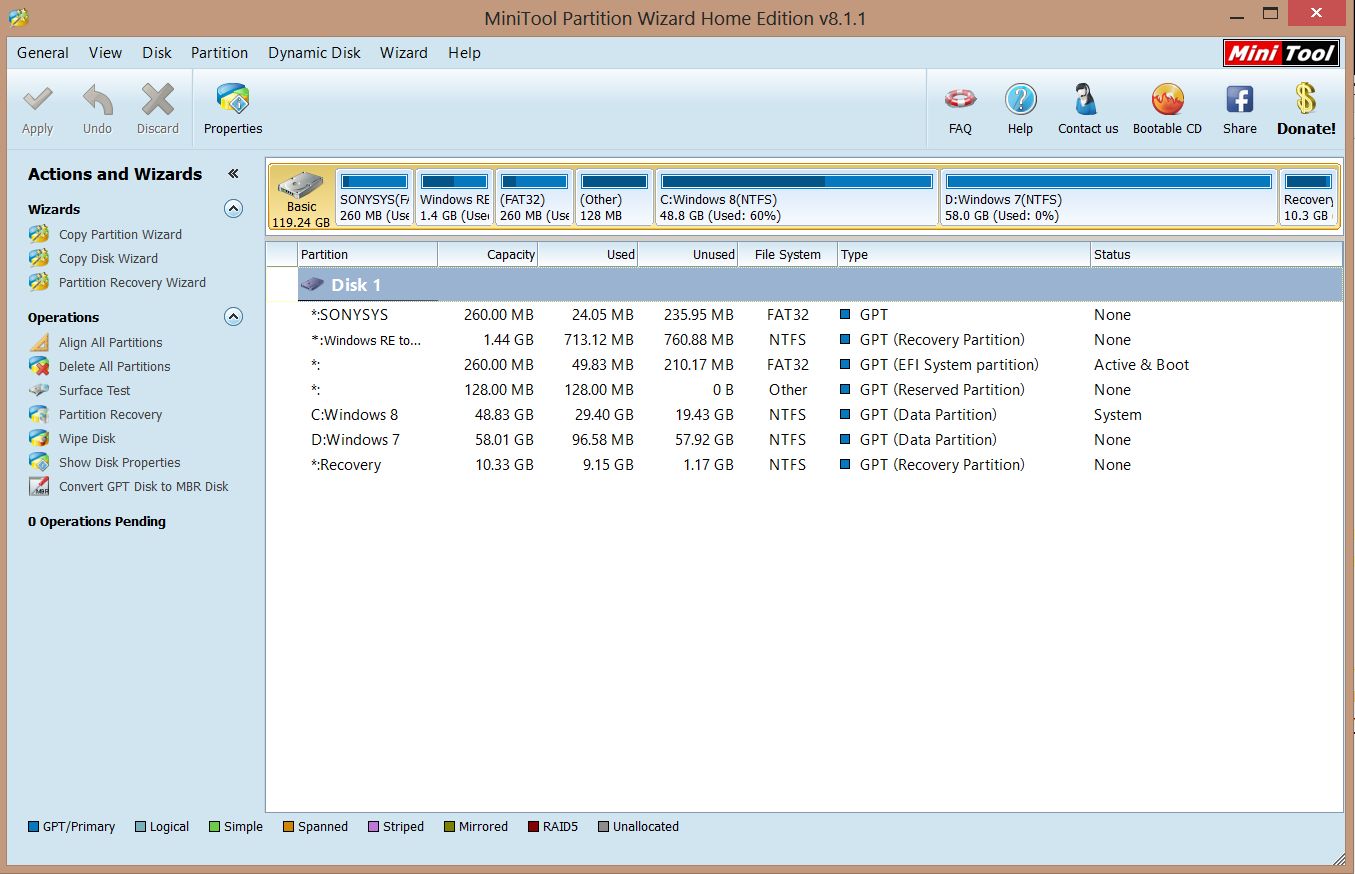Open the Properties toolbar icon
Image resolution: width=1355 pixels, height=874 pixels.
tap(233, 101)
